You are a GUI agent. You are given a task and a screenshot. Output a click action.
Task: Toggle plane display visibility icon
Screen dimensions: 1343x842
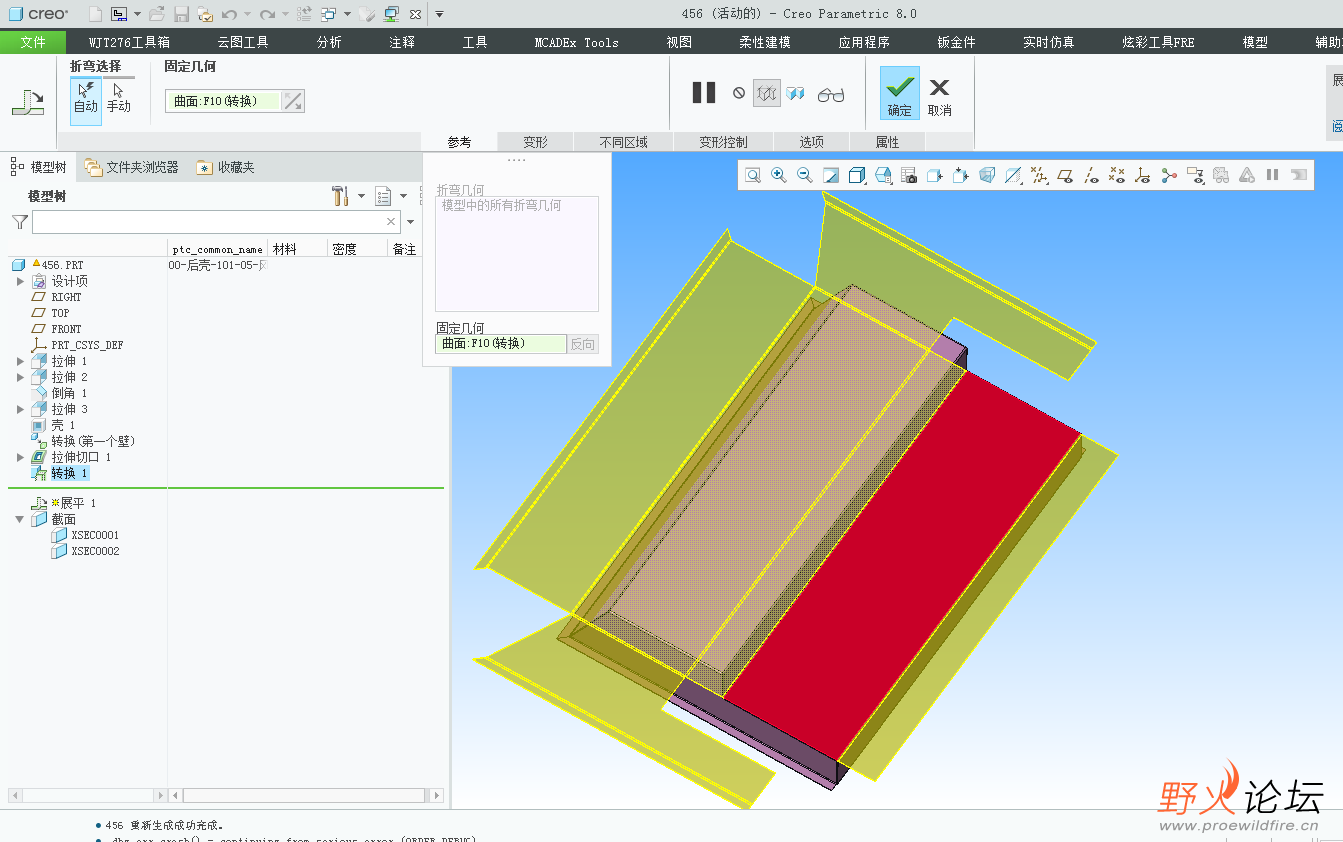click(1064, 175)
